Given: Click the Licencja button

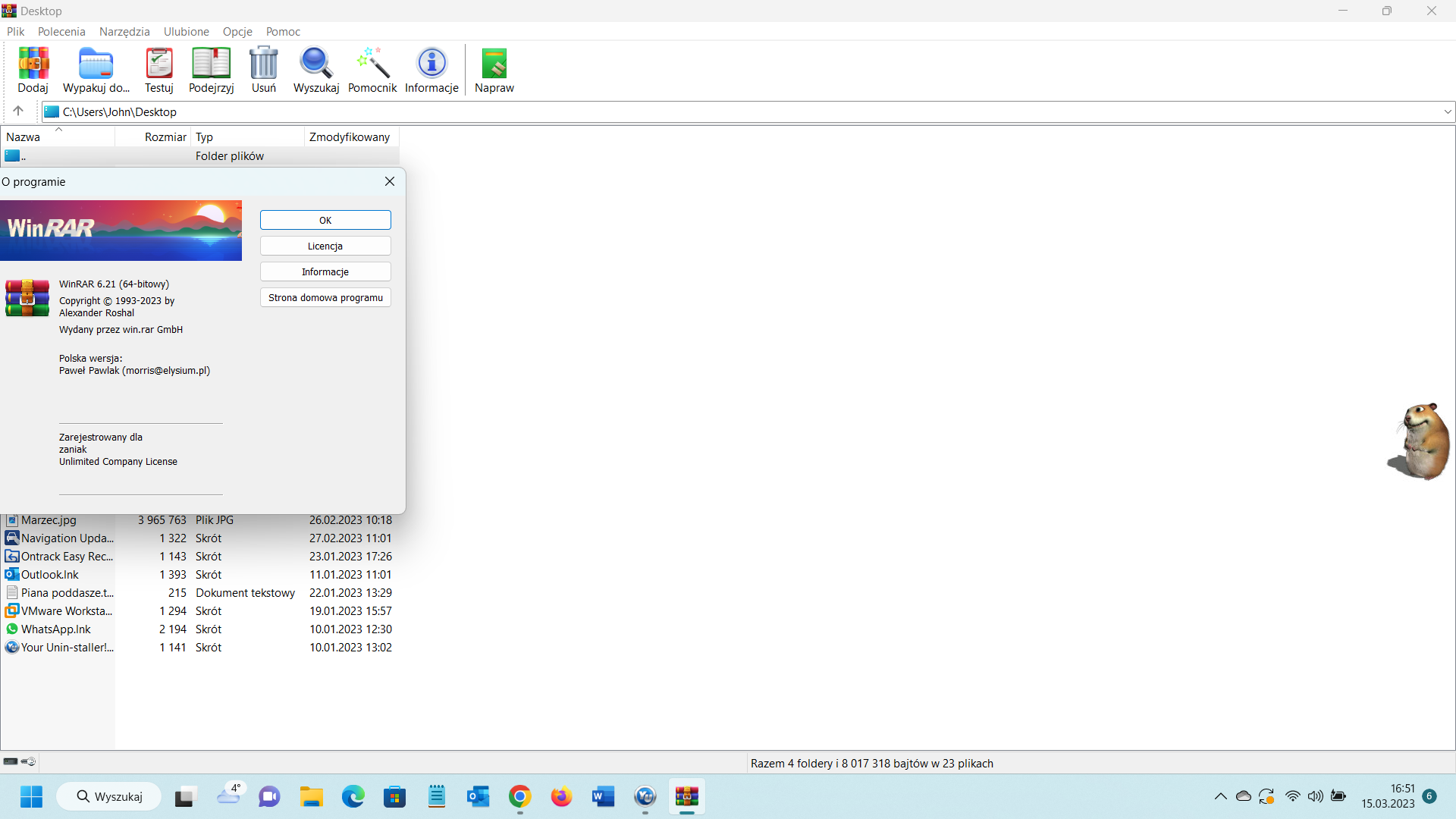Looking at the screenshot, I should [x=325, y=246].
